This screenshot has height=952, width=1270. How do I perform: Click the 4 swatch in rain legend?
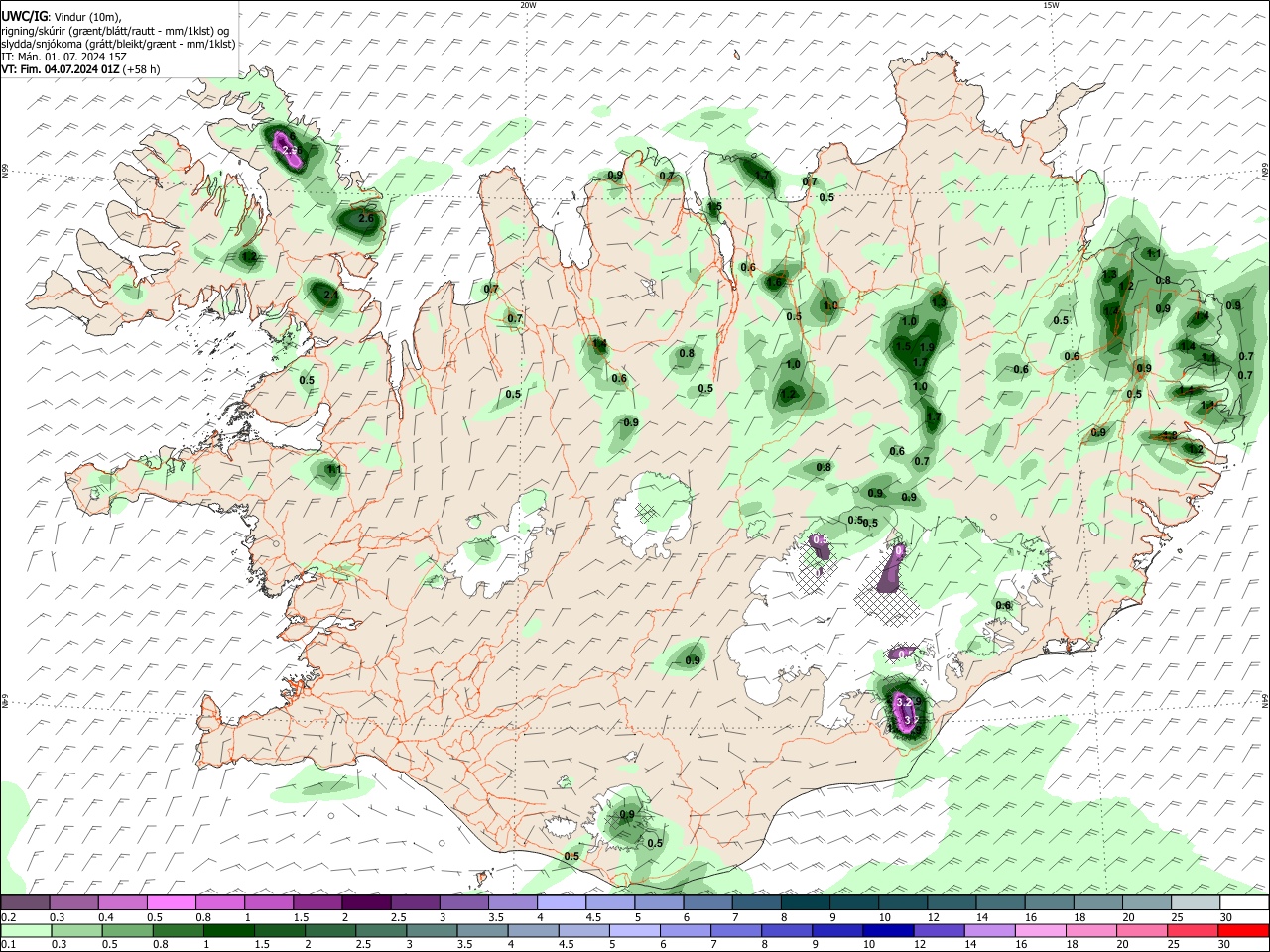534,931
